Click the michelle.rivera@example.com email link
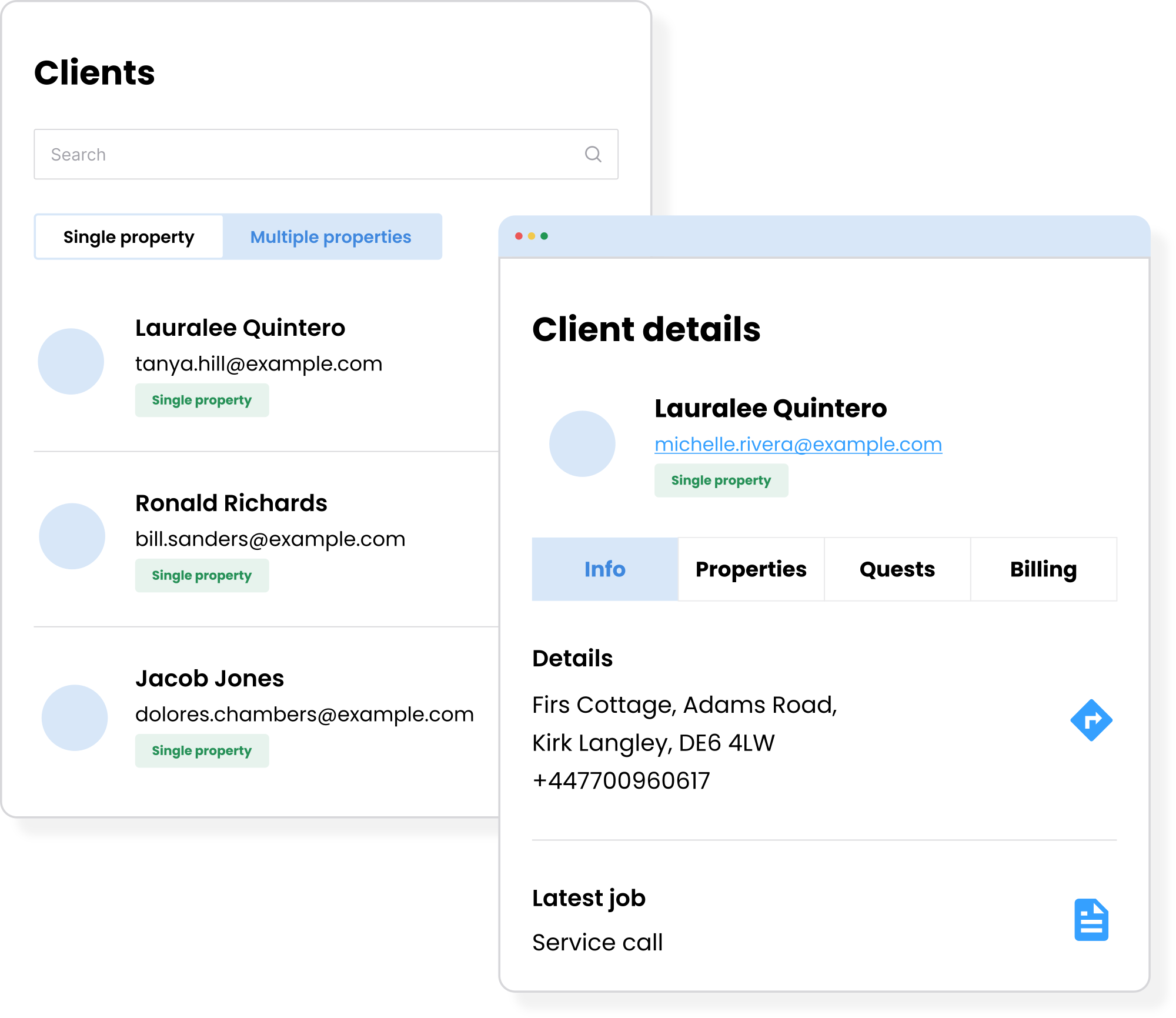This screenshot has height=1018, width=1176. pyautogui.click(x=798, y=445)
